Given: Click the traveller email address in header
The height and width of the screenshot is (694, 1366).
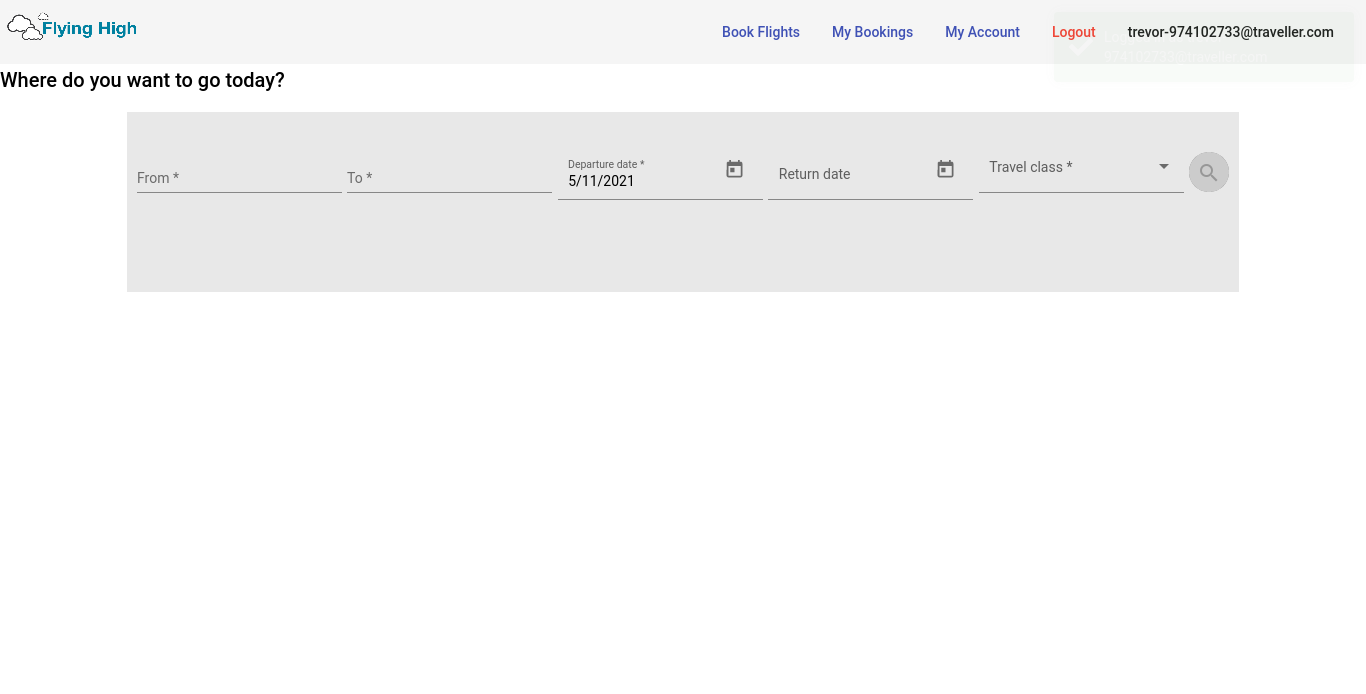Looking at the screenshot, I should coord(1230,32).
